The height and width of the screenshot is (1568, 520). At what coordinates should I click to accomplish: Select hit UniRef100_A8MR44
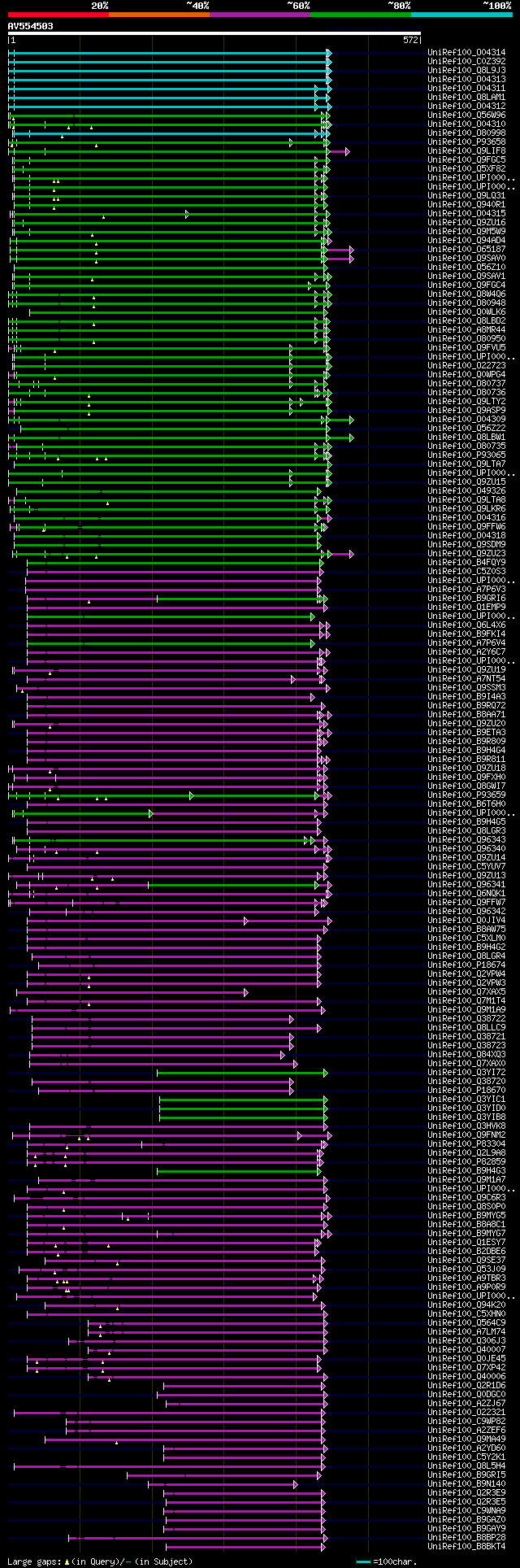[466, 329]
